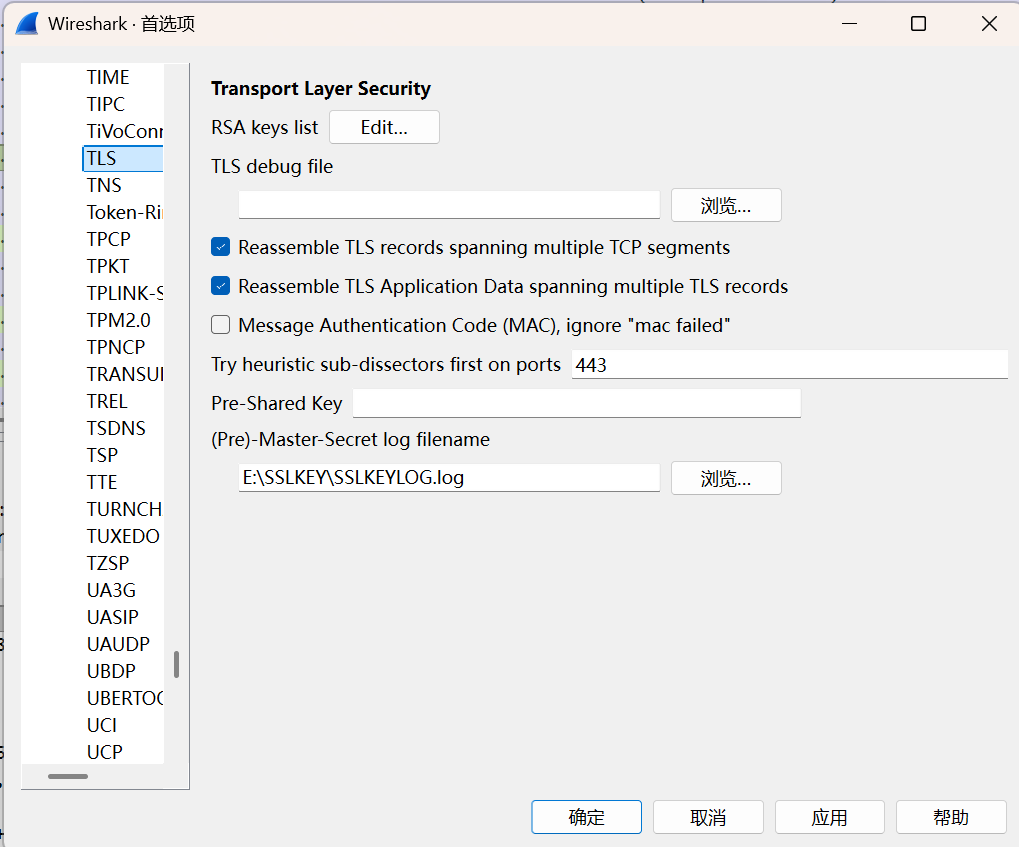Enable reassembling TLS records over TCP segments
1019x847 pixels.
pos(220,247)
